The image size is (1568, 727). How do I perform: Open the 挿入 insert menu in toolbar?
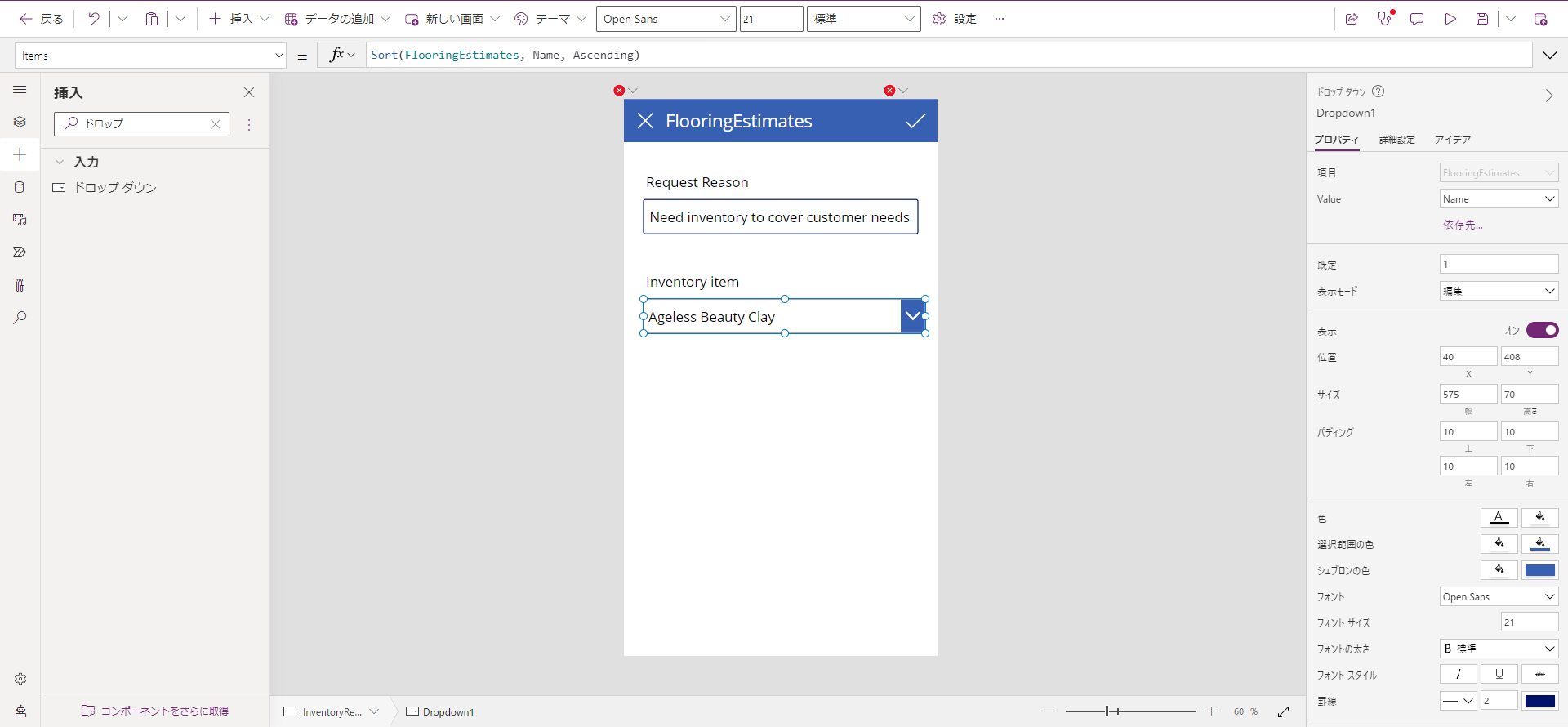coord(238,19)
